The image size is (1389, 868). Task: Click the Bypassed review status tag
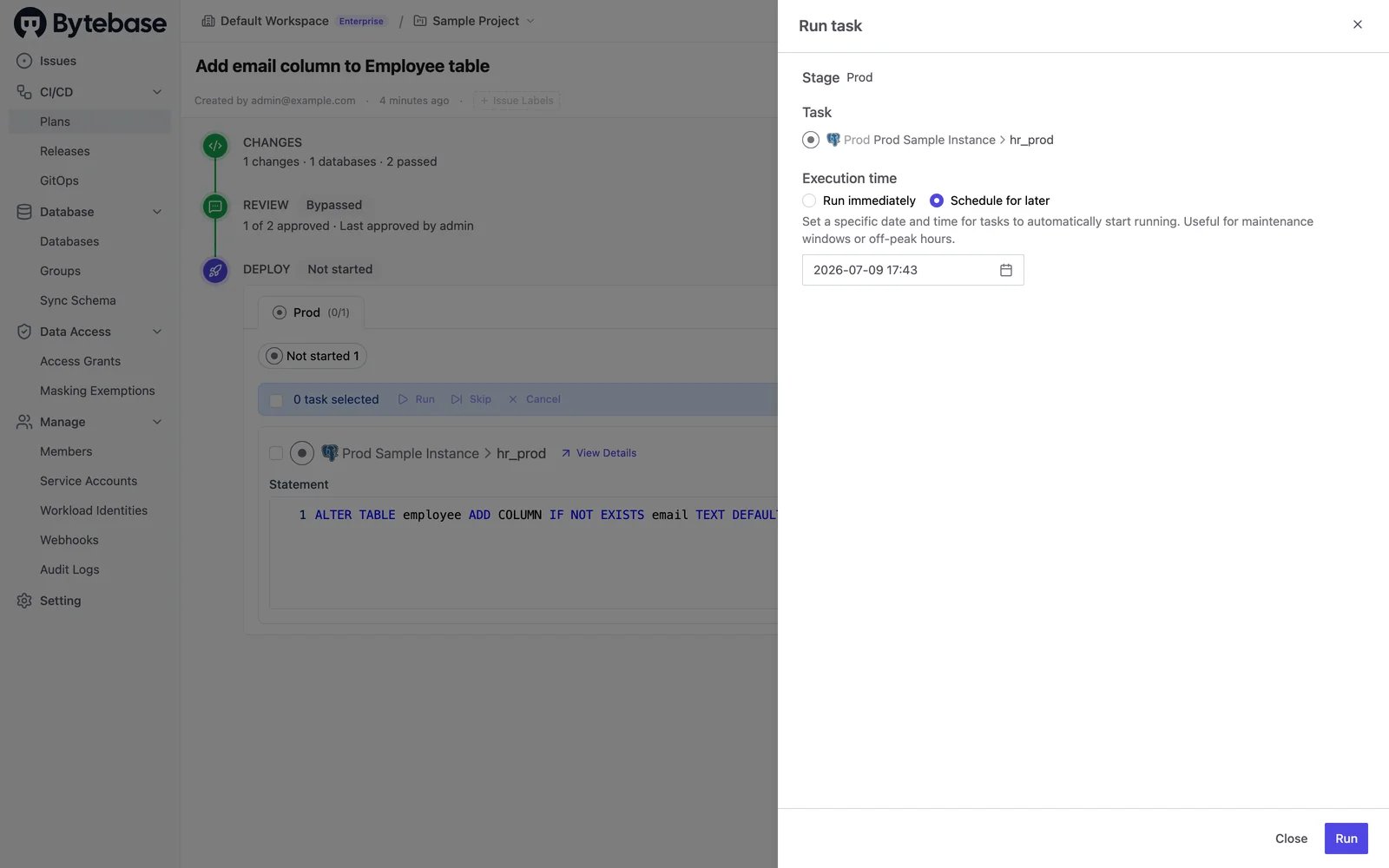(334, 205)
